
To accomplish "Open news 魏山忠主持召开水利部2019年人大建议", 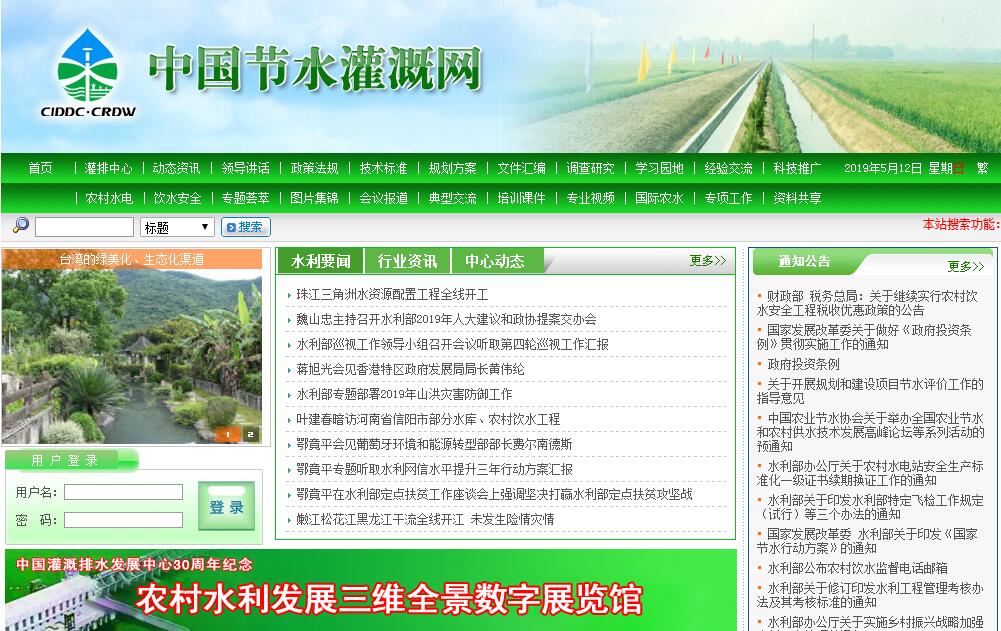I will tap(446, 319).
